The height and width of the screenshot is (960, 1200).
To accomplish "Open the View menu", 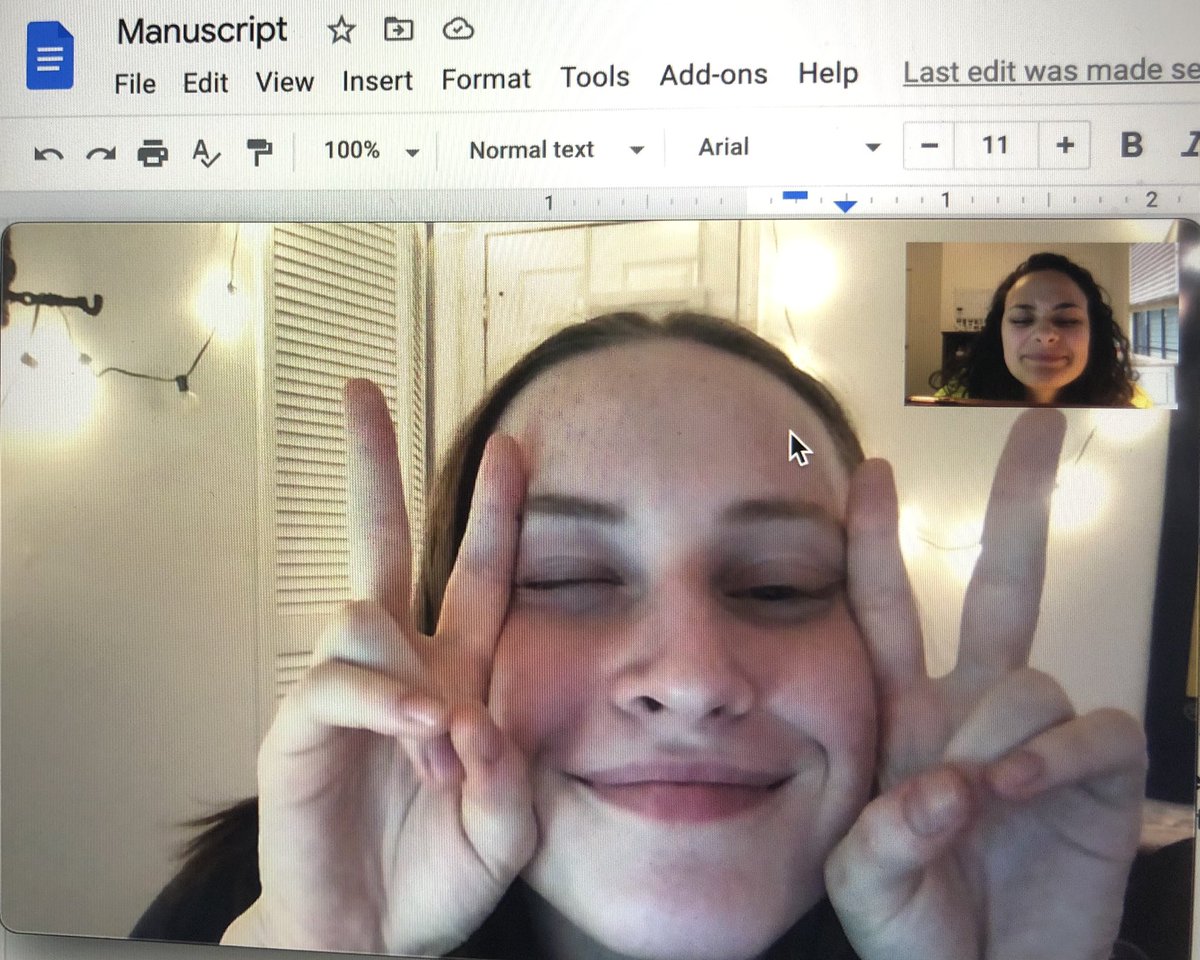I will point(285,81).
